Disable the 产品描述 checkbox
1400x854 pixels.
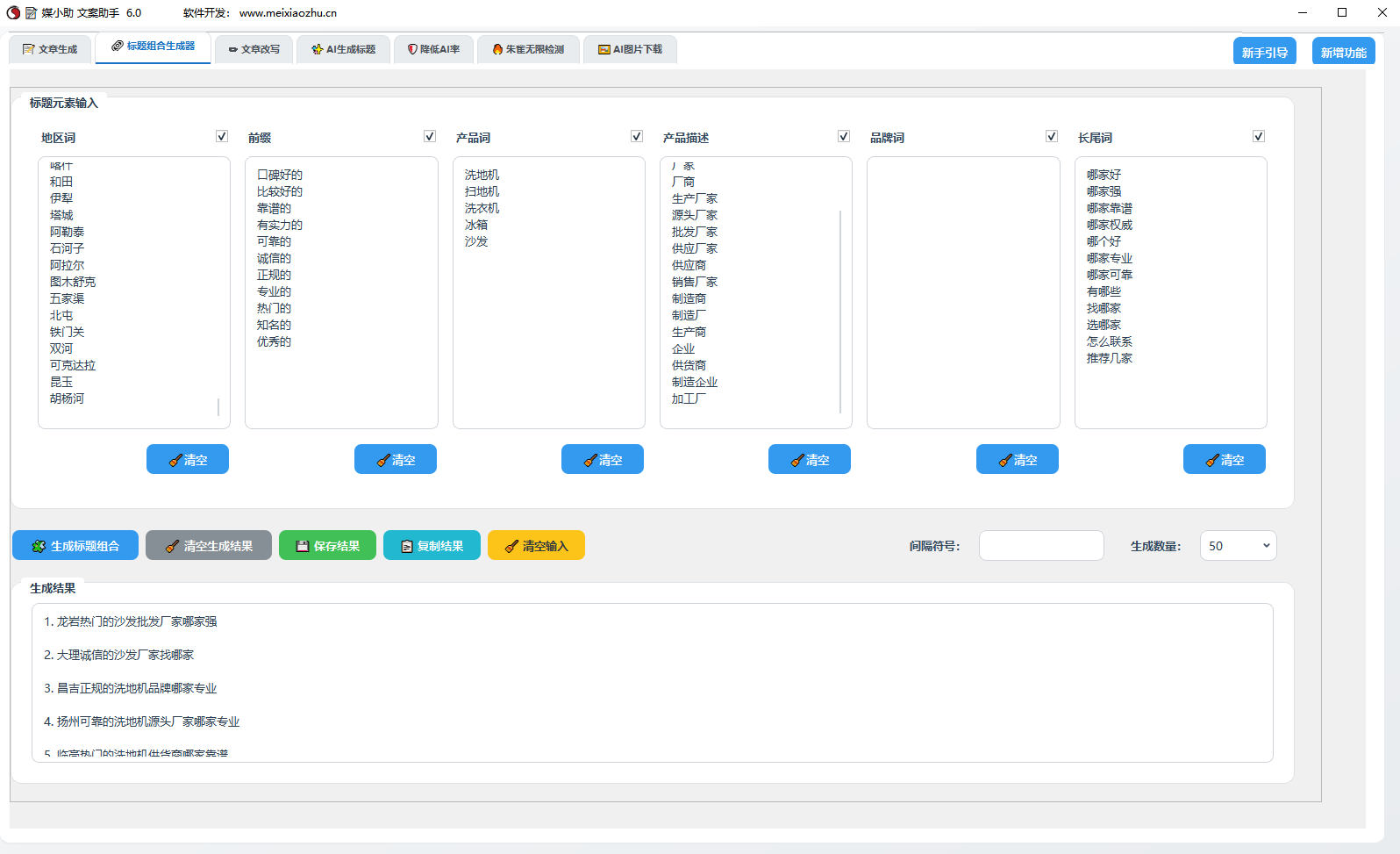tap(844, 136)
